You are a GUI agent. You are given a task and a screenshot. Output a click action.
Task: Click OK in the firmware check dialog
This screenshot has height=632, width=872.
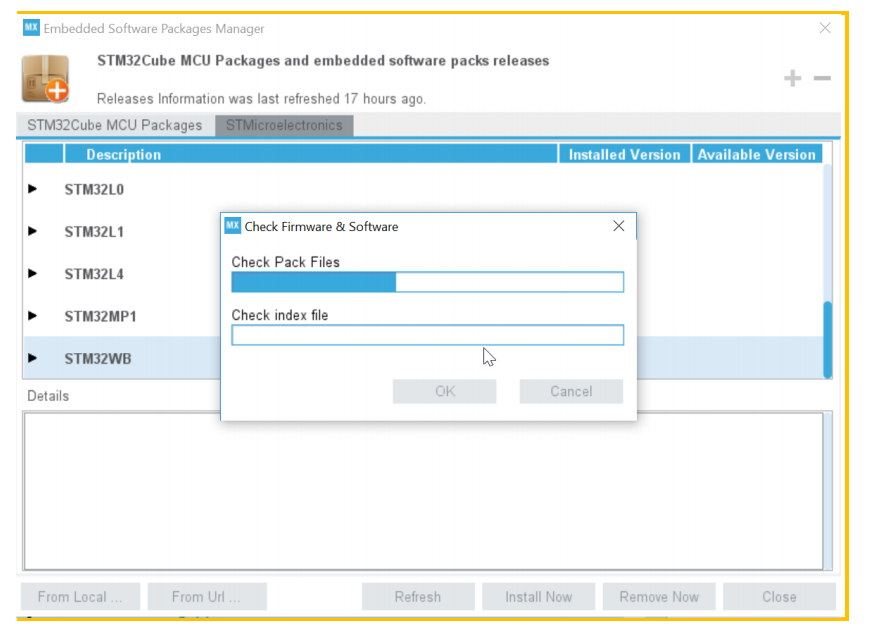coord(445,391)
